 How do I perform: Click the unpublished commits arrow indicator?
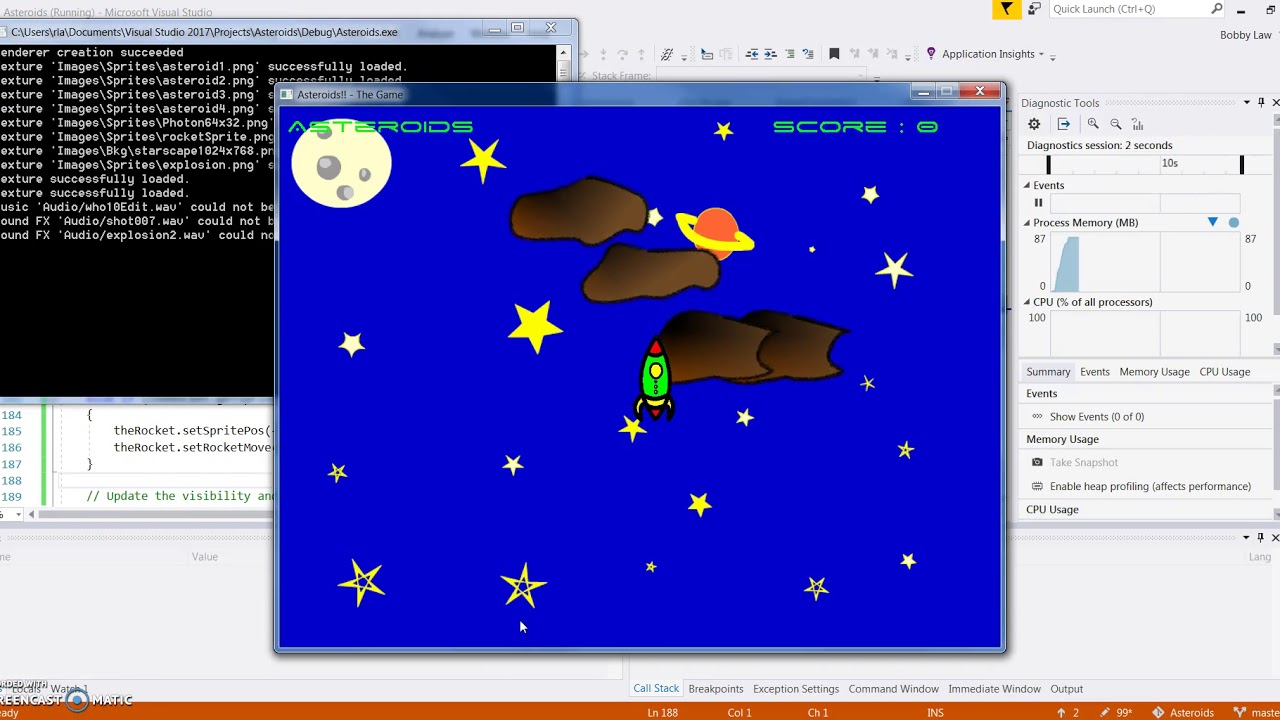pyautogui.click(x=1068, y=712)
